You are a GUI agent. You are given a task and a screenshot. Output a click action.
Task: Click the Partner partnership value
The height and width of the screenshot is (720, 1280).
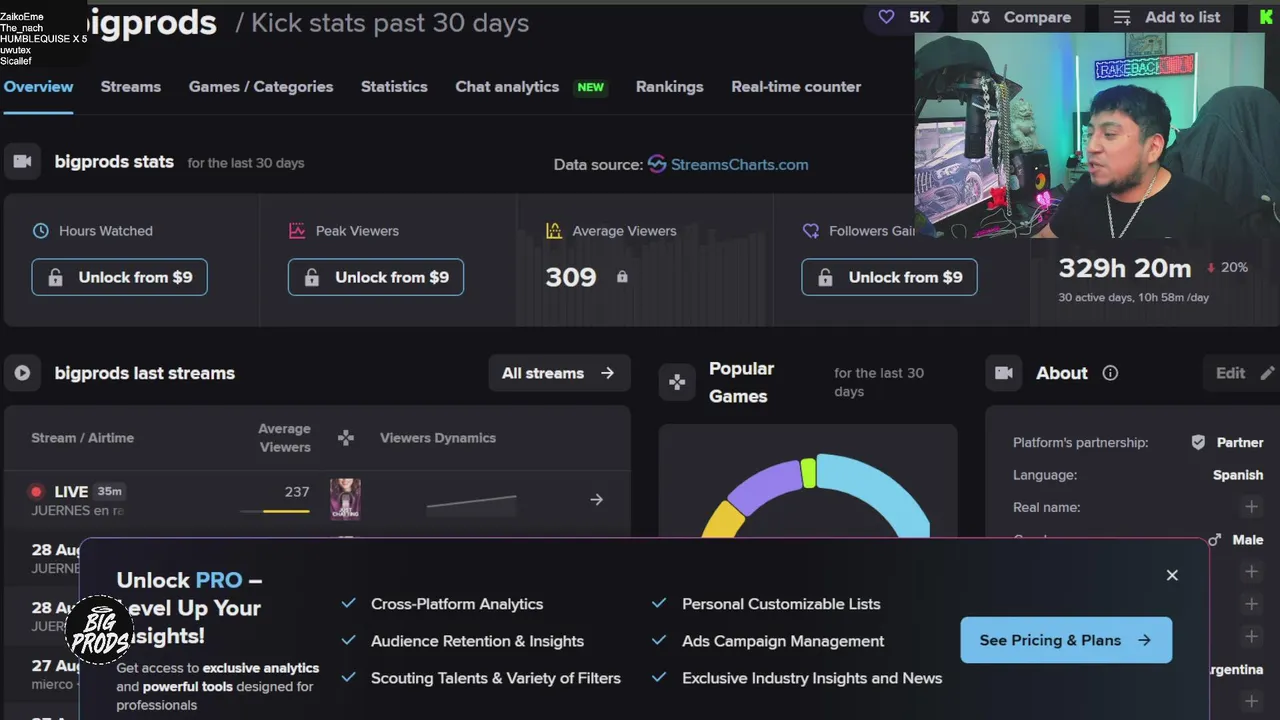click(1240, 443)
